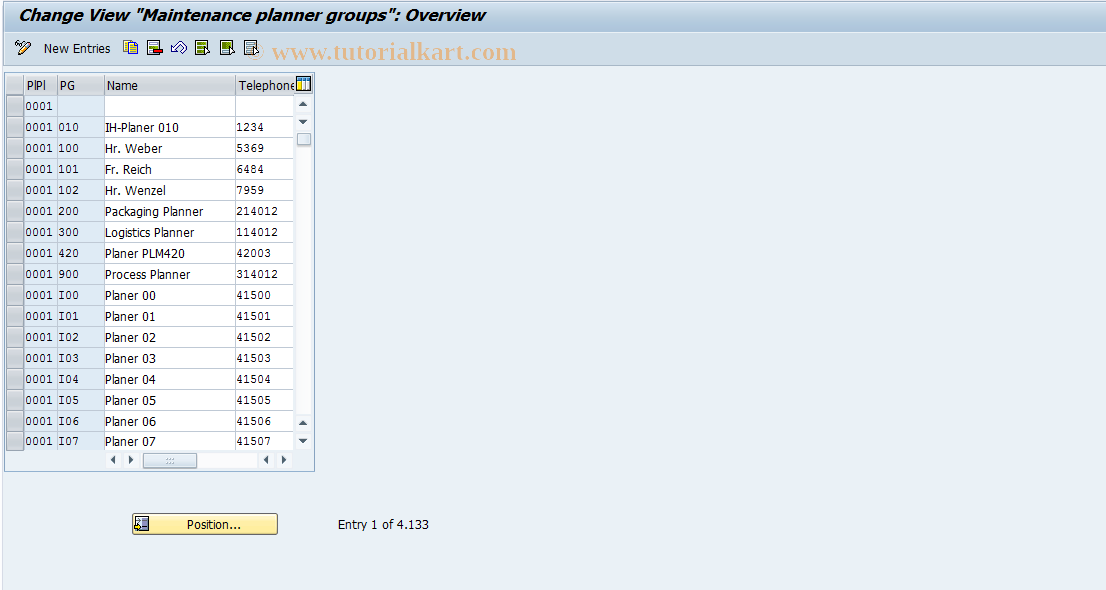Viewport: 1106px width, 590px height.
Task: Click far-right horizontal scroll right arrow
Action: (284, 460)
